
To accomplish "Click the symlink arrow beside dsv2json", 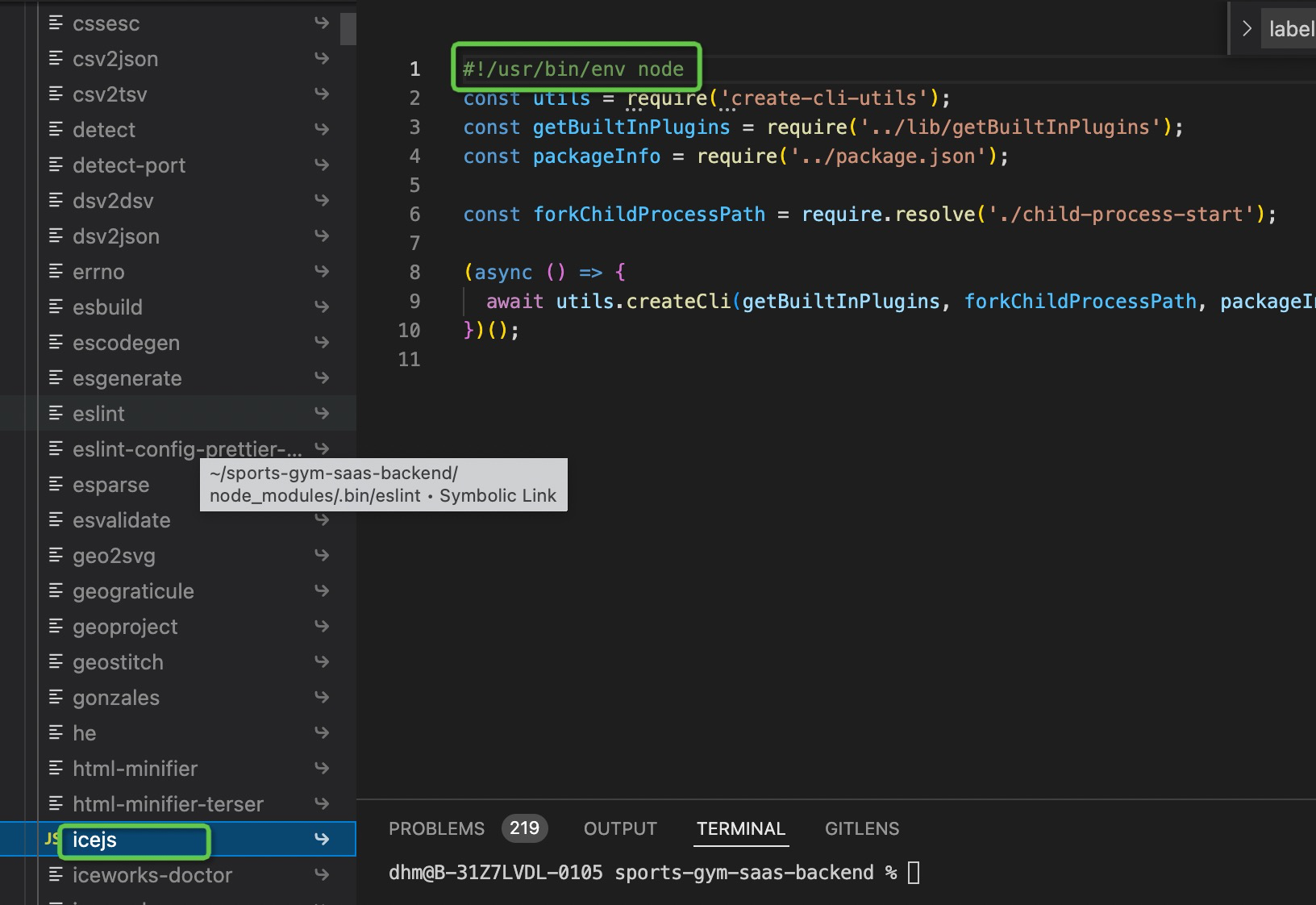I will (x=322, y=236).
